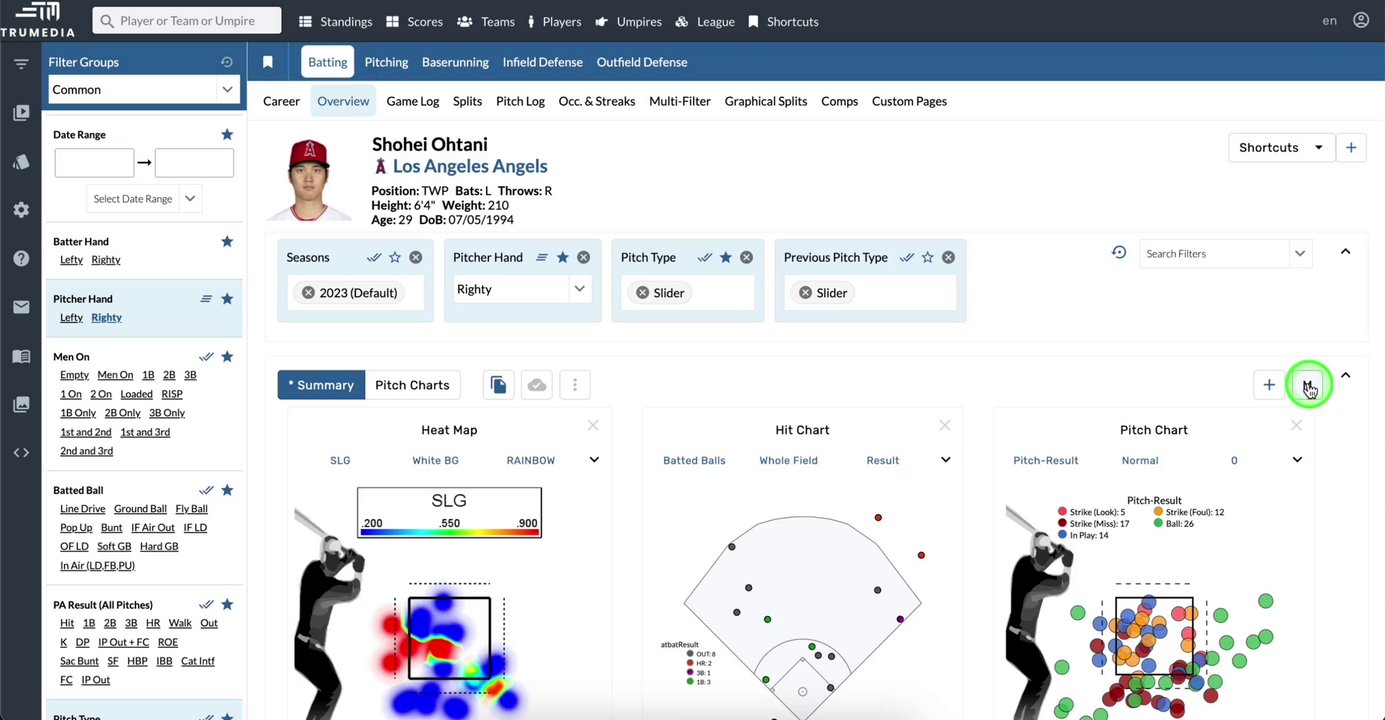The width and height of the screenshot is (1385, 720).
Task: Remove the Pitch Type filter card
Action: (x=746, y=257)
